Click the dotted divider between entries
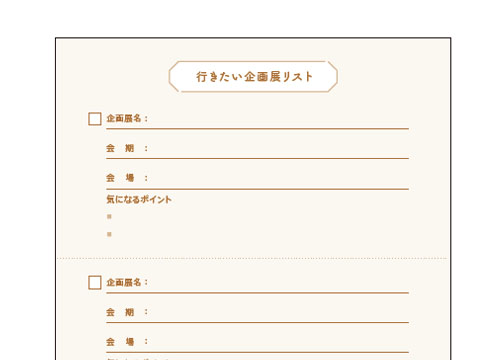 tap(252, 258)
